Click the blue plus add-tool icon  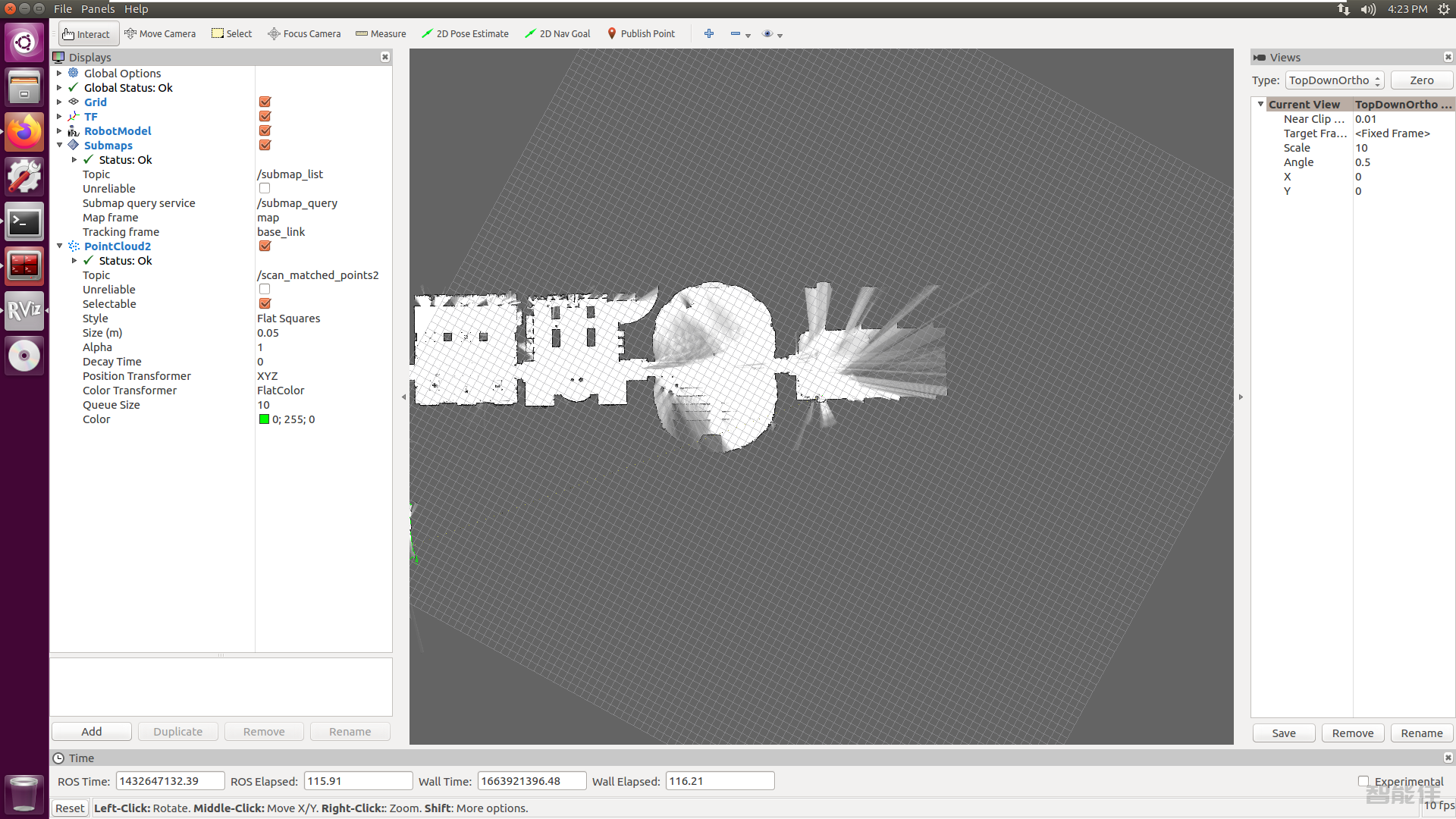point(709,33)
